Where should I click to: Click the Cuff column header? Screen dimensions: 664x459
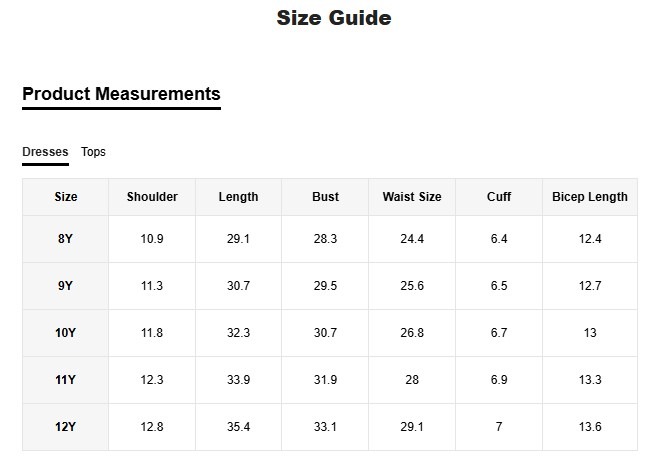pos(499,197)
